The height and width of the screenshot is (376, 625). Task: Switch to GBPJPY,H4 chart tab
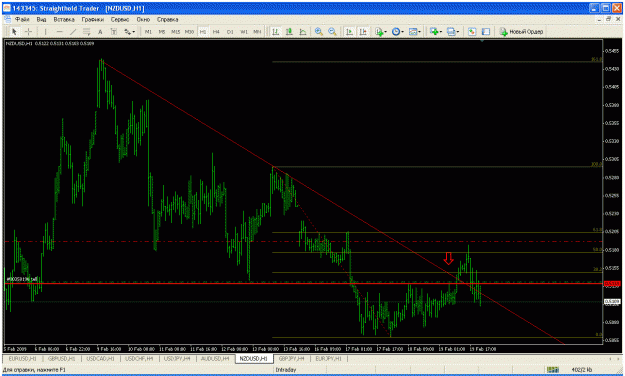pos(291,359)
